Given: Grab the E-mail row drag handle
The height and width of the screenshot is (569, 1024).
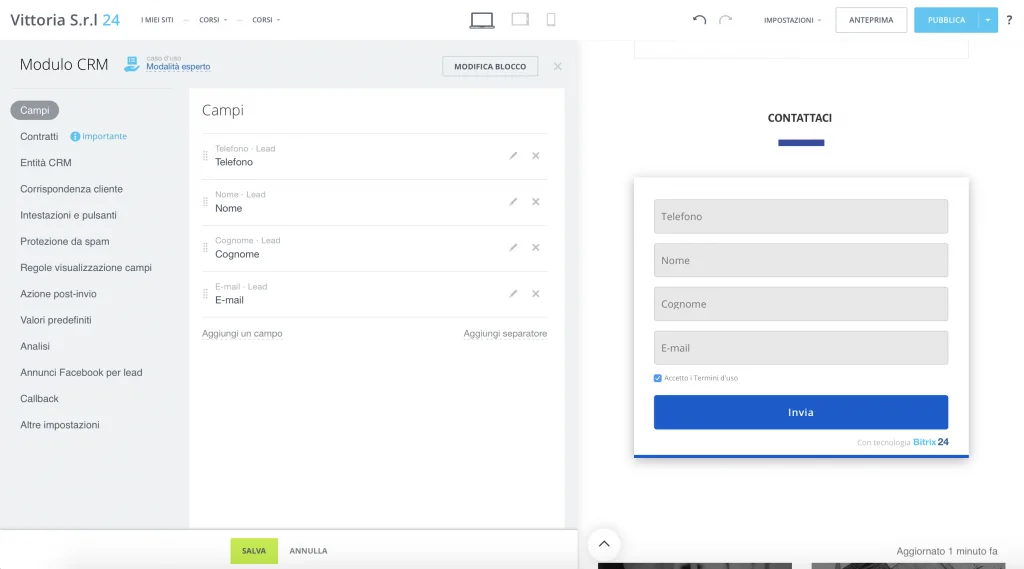Looking at the screenshot, I should [205, 294].
